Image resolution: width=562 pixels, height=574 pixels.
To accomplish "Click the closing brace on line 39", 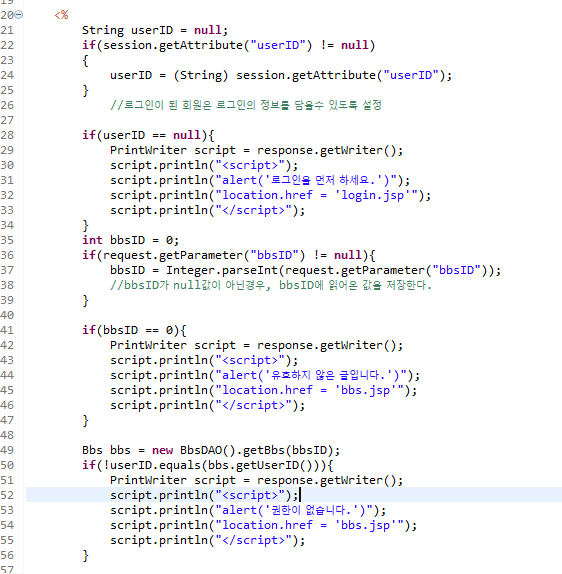I will [85, 301].
